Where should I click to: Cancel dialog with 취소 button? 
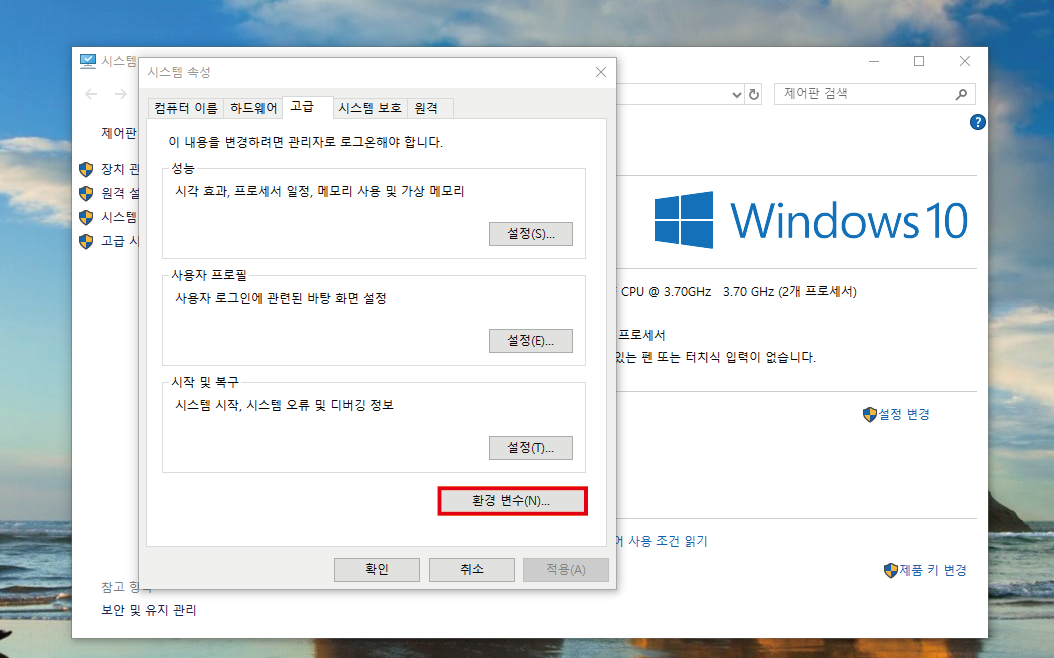(x=471, y=569)
